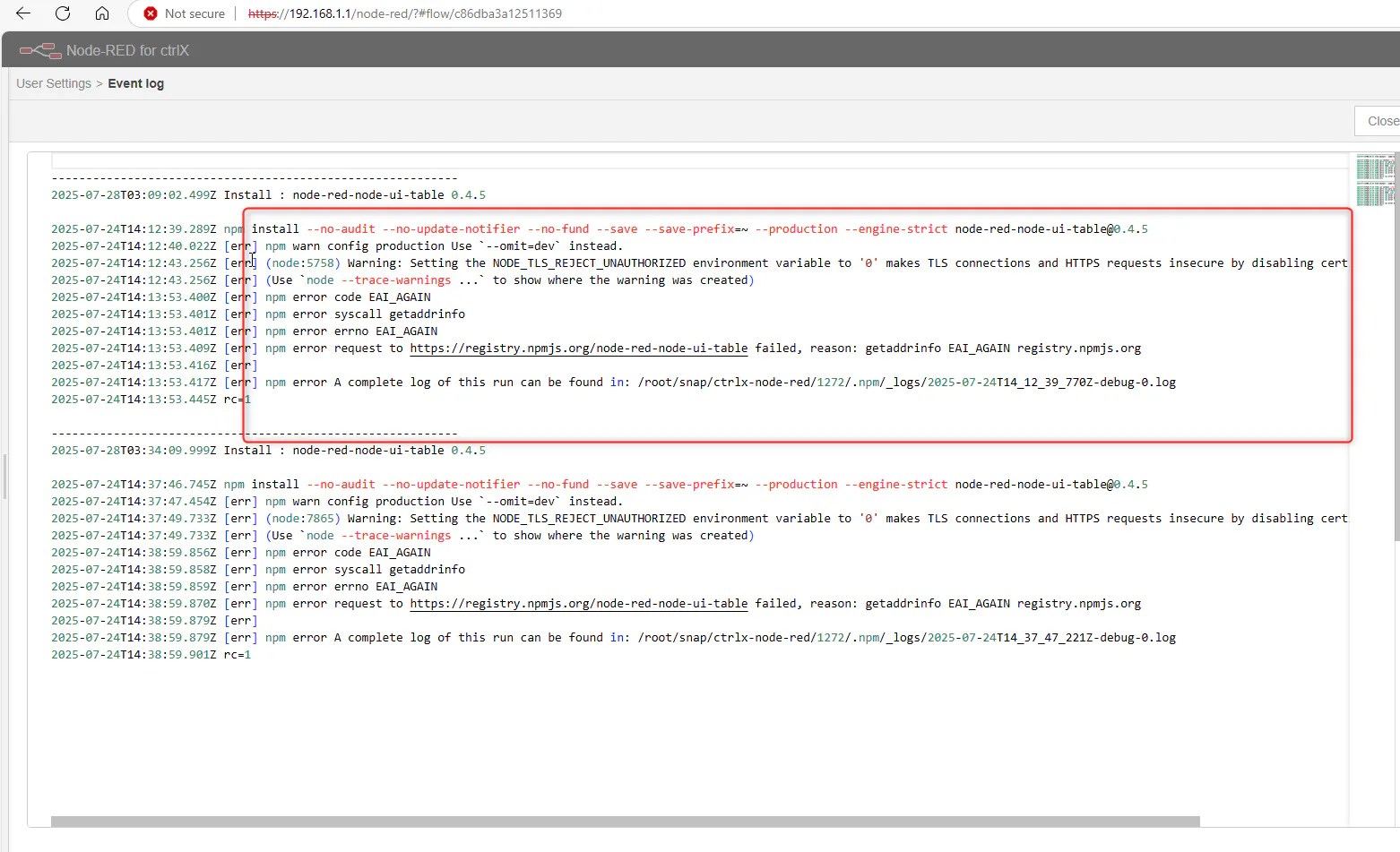Viewport: 1400px width, 852px height.
Task: Select the 14:38:59.901Z rc=1 line
Action: tap(151, 655)
